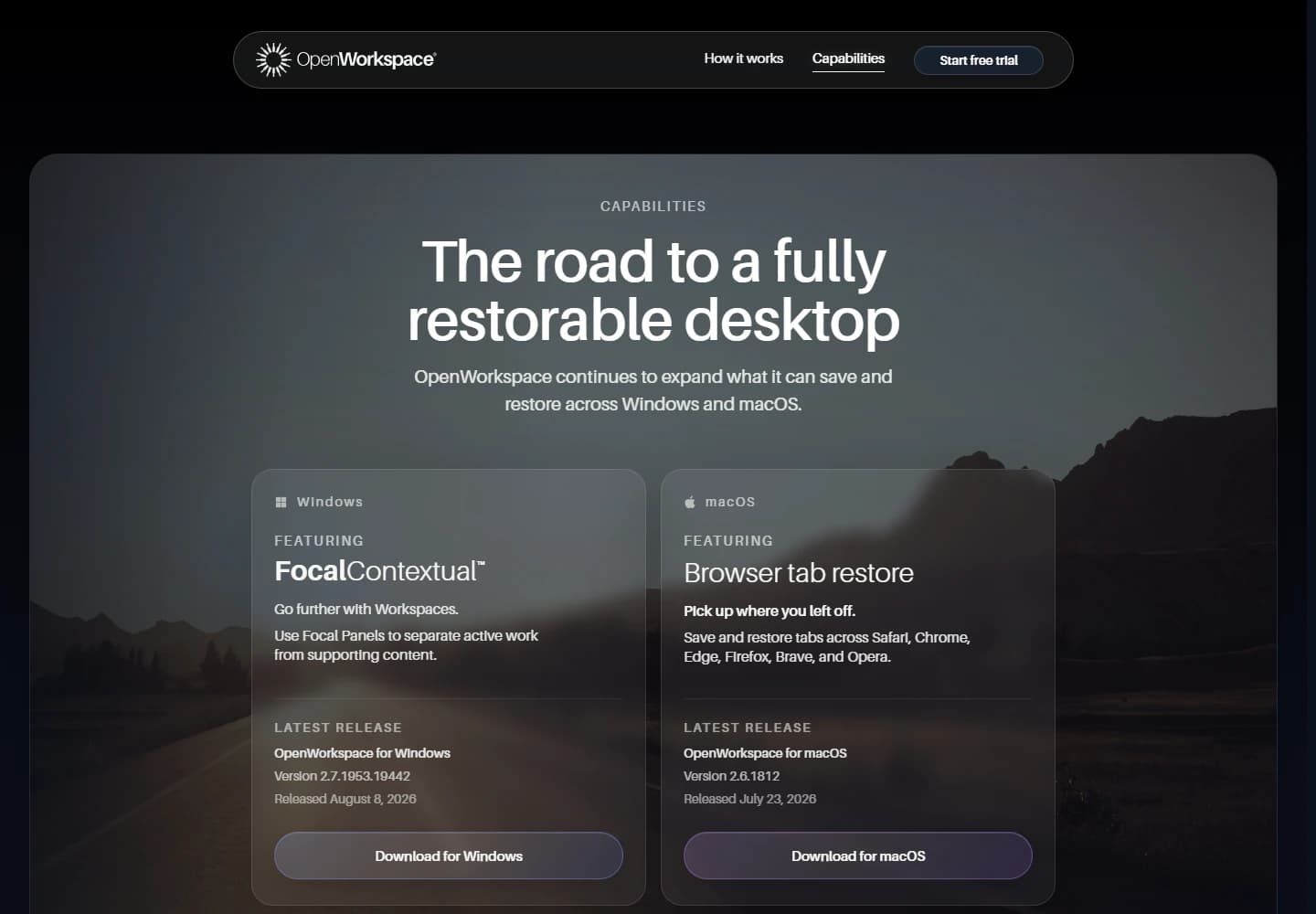Click the 'Windows' platform label

pos(330,502)
